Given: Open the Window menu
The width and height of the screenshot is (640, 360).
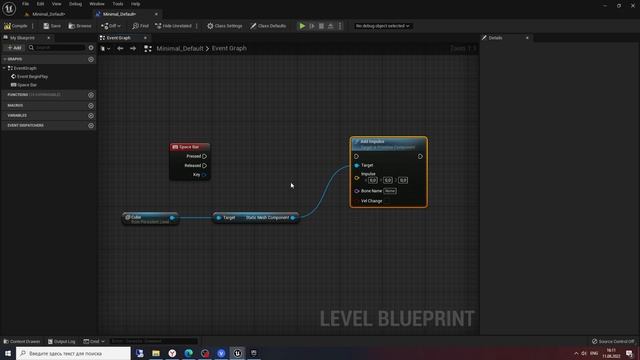Looking at the screenshot, I should [97, 4].
